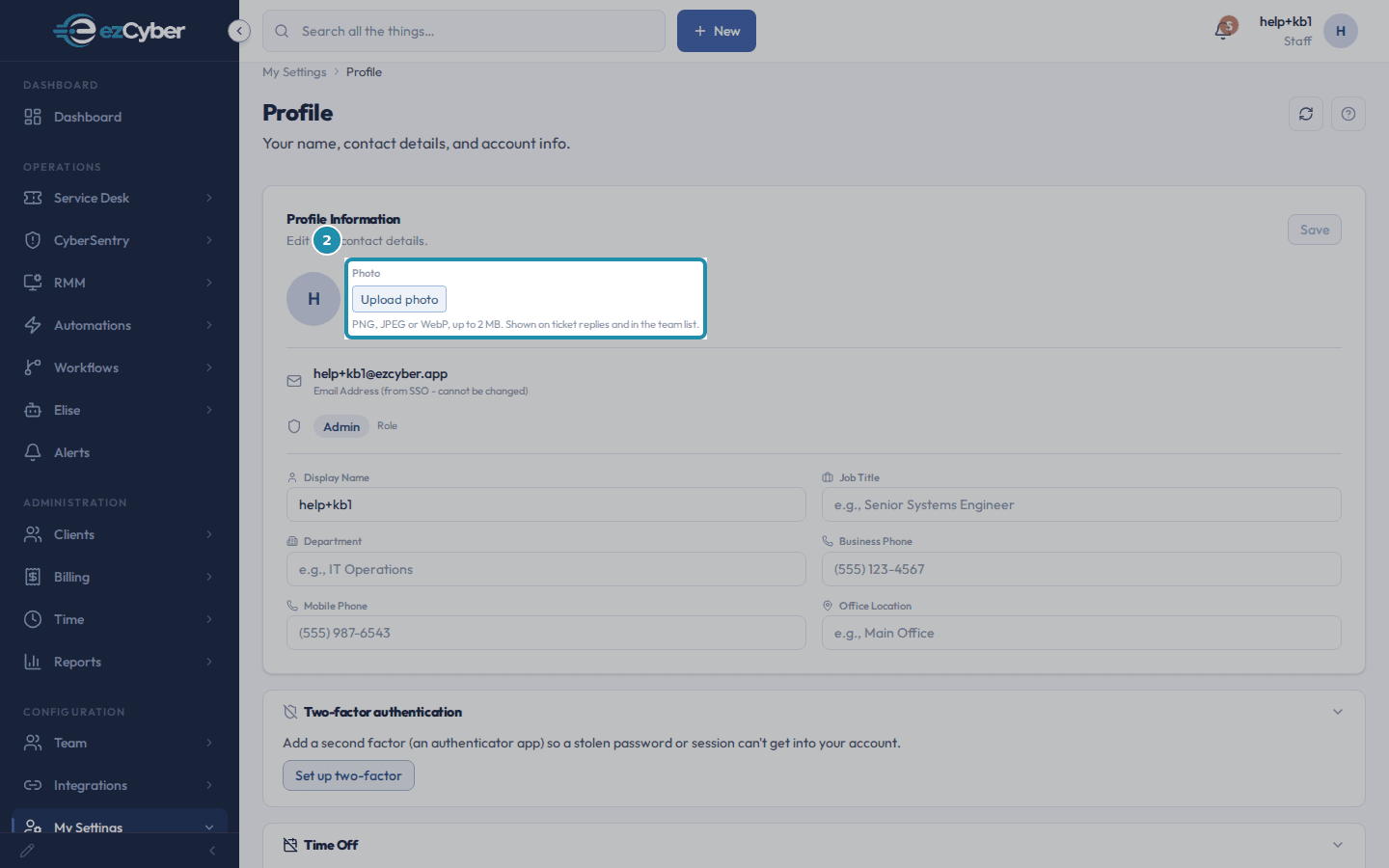This screenshot has width=1389, height=868.
Task: Expand the Two-factor authentication section chevron
Action: 1338,712
